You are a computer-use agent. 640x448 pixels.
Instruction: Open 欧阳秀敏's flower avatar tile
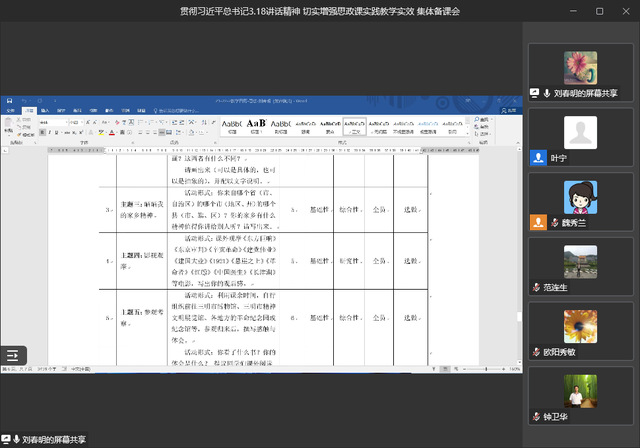[580, 326]
